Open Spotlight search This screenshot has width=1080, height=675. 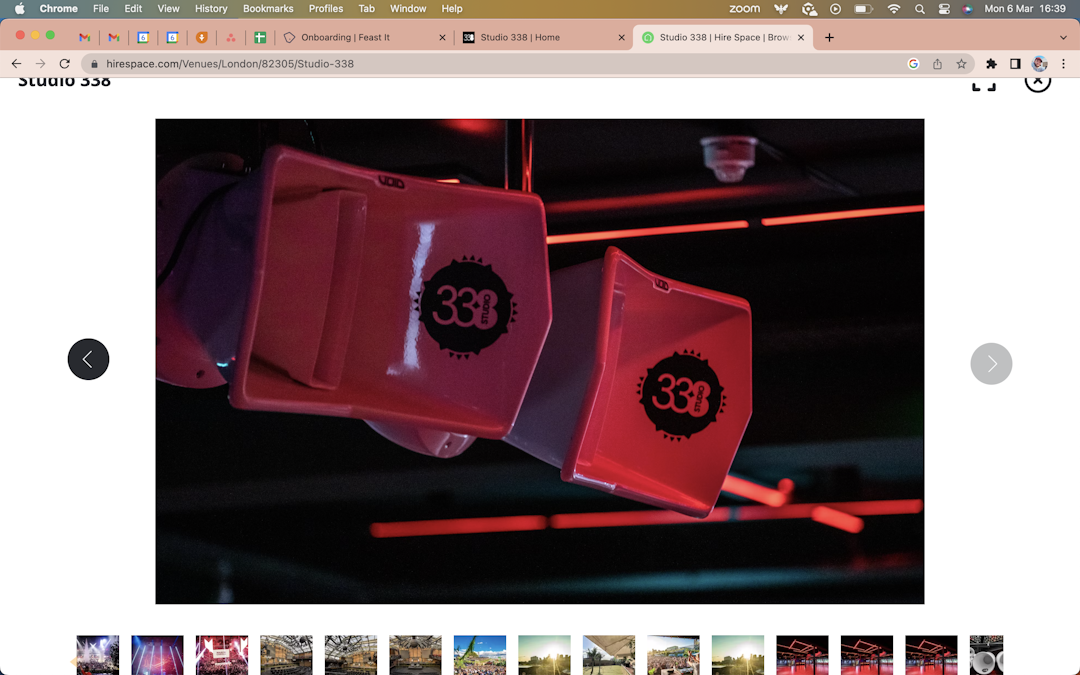pyautogui.click(x=920, y=8)
